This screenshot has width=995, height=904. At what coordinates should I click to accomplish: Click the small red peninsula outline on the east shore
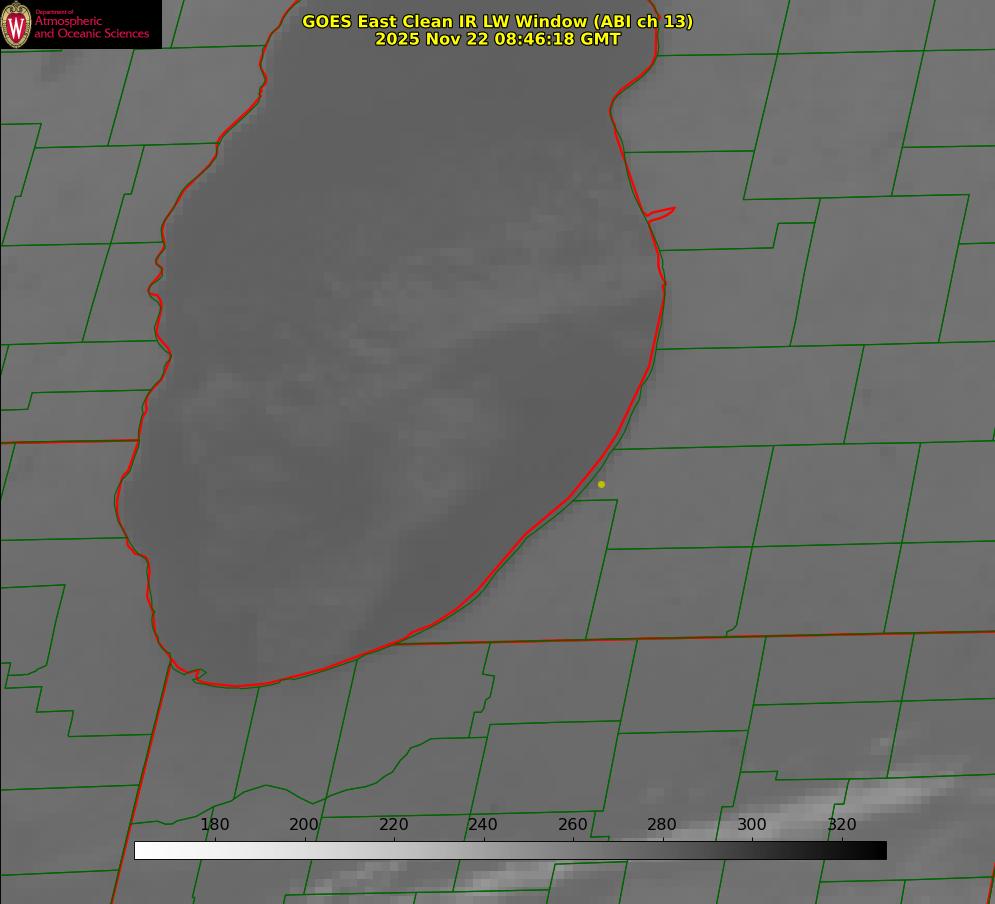[661, 213]
